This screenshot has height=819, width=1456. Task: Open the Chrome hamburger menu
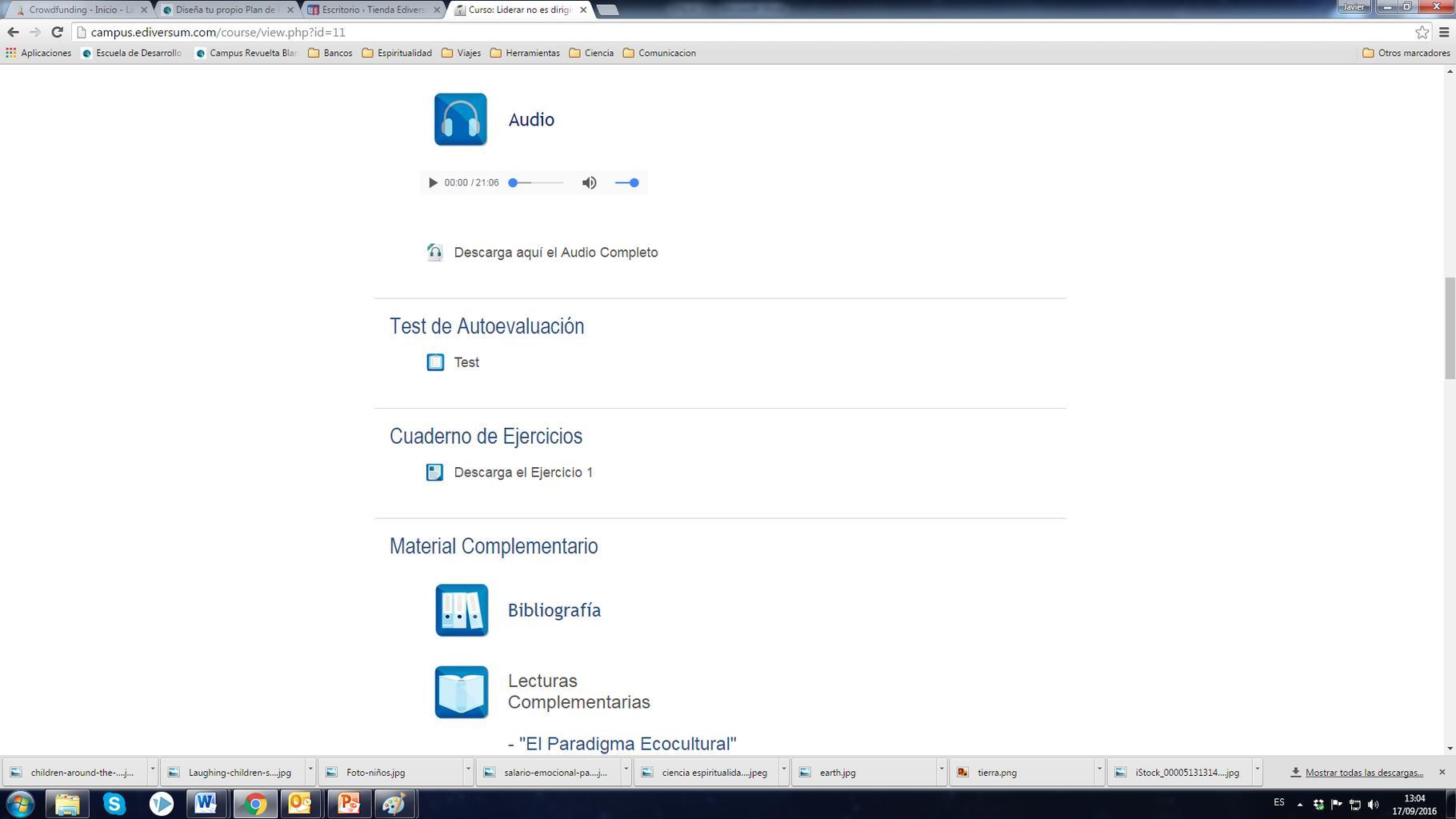(1444, 33)
